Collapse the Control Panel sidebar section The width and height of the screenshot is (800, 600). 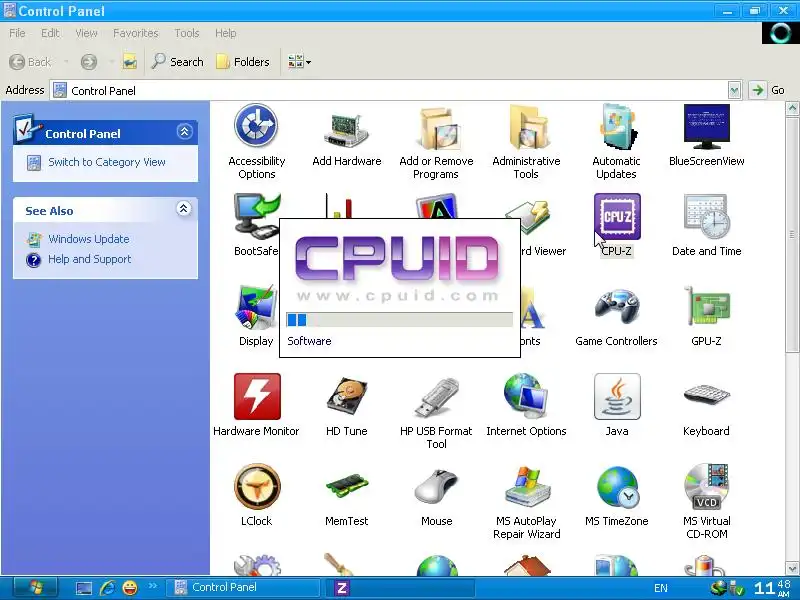[184, 132]
